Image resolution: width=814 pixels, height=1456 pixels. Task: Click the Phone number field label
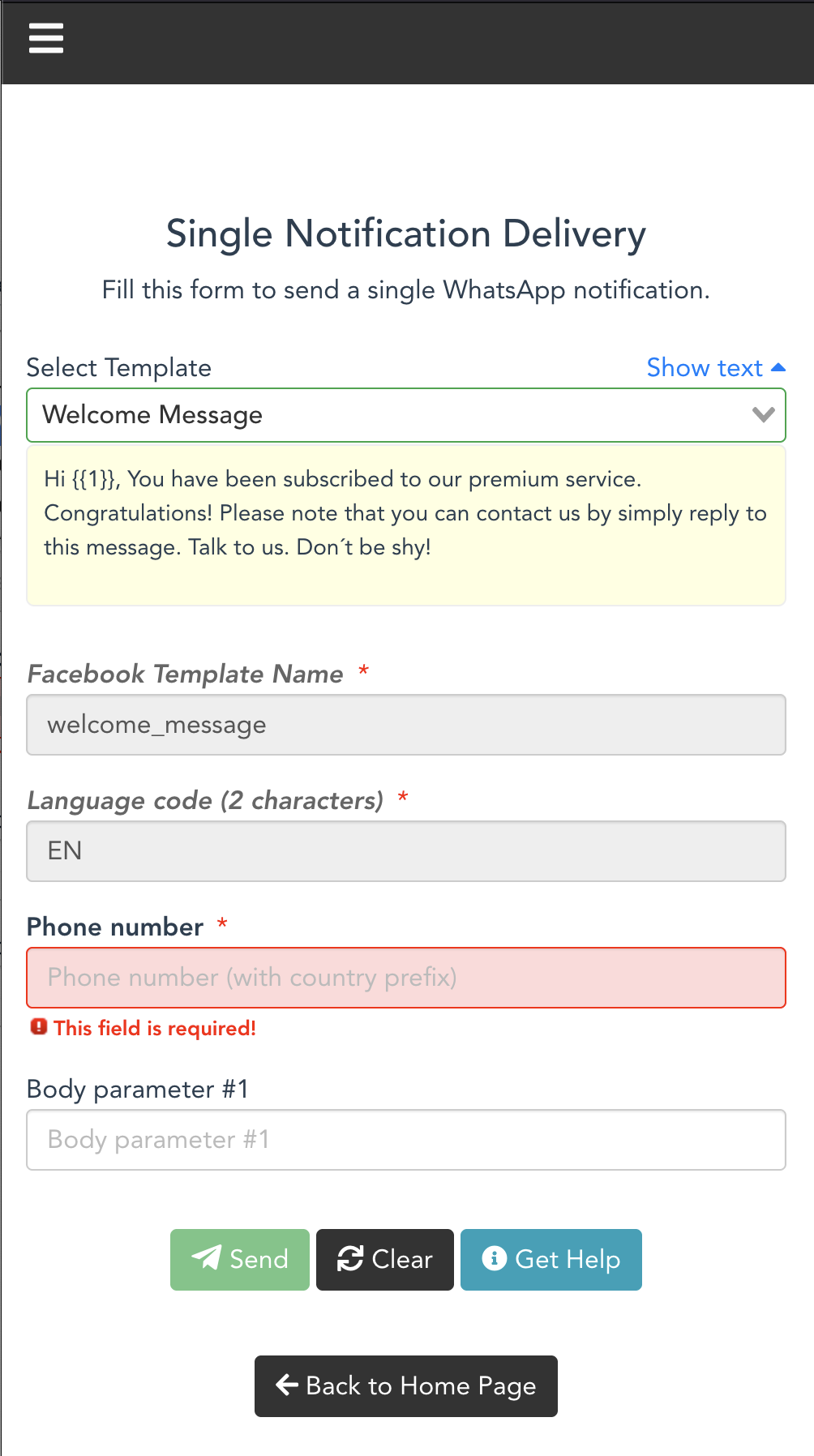coord(115,927)
